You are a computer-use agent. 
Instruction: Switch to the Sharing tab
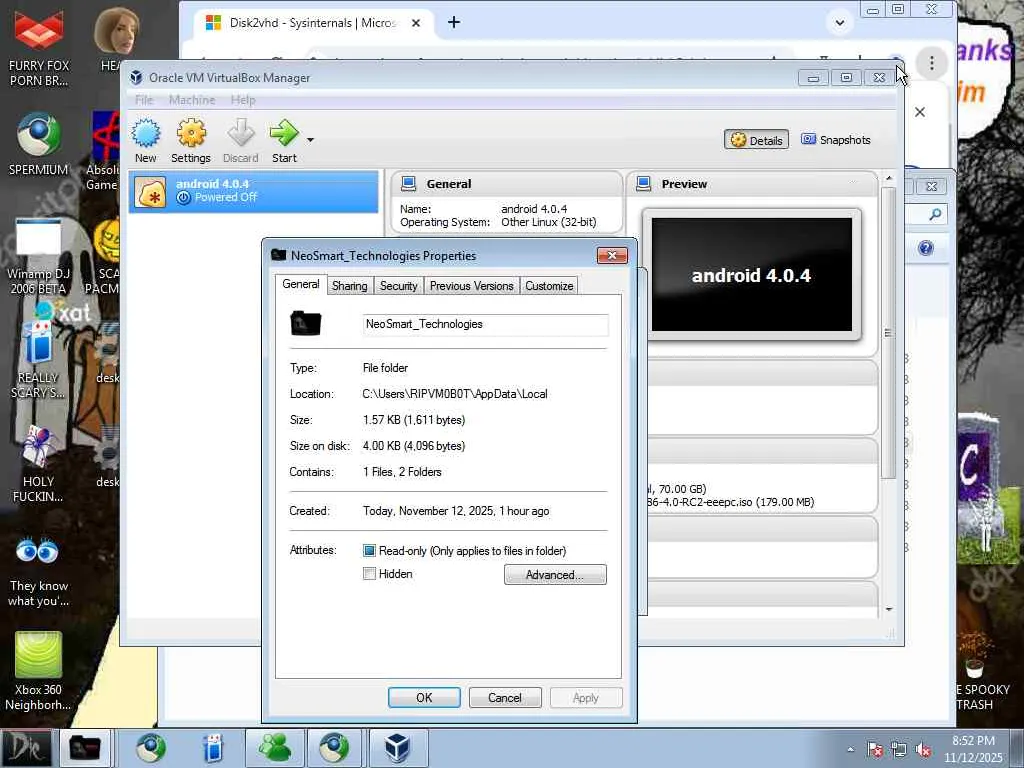point(349,286)
